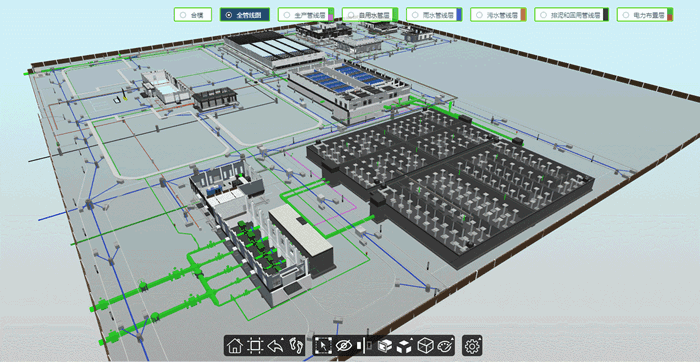The image size is (700, 362).
Task: Open the gear settings menu
Action: tap(472, 345)
